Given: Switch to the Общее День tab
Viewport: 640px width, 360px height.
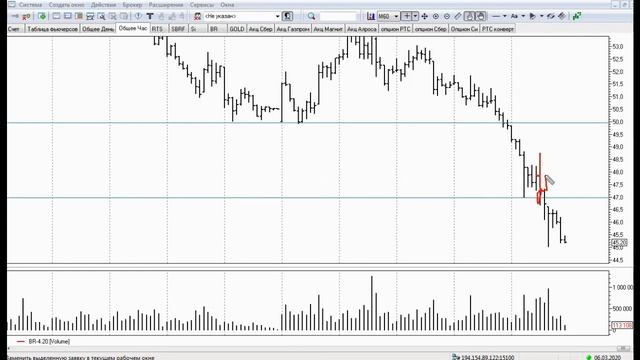Looking at the screenshot, I should pyautogui.click(x=98, y=29).
